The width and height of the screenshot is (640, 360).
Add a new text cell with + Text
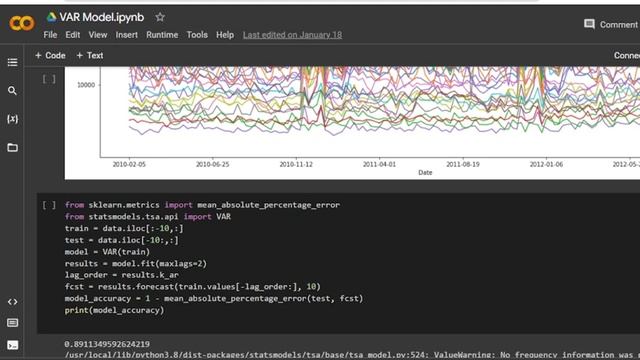[90, 56]
